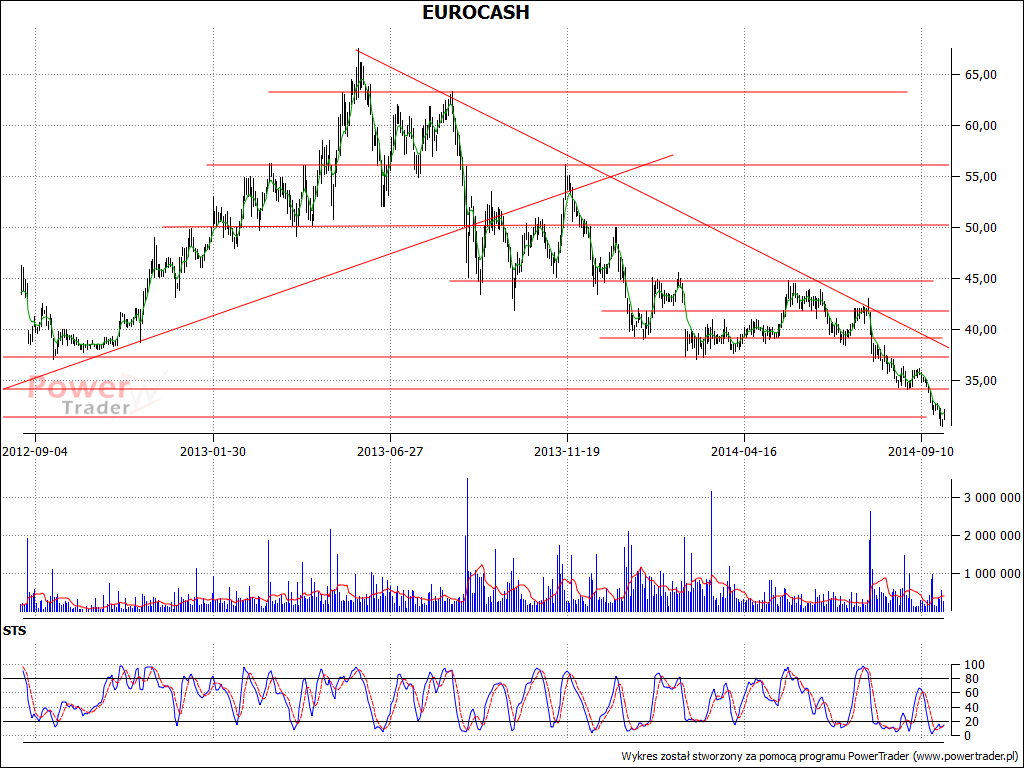Select the 2013-01-30 date label
The image size is (1024, 768).
(x=213, y=451)
